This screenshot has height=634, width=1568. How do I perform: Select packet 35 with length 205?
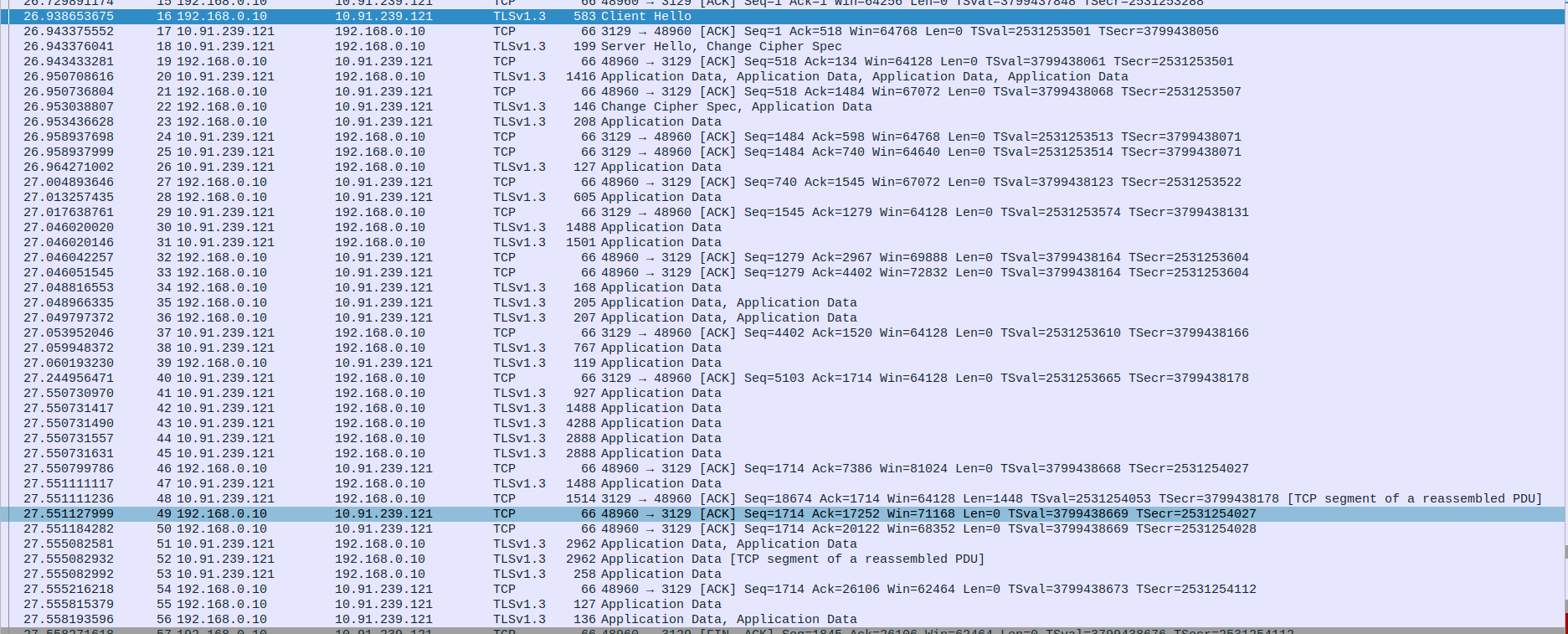pyautogui.click(x=586, y=302)
